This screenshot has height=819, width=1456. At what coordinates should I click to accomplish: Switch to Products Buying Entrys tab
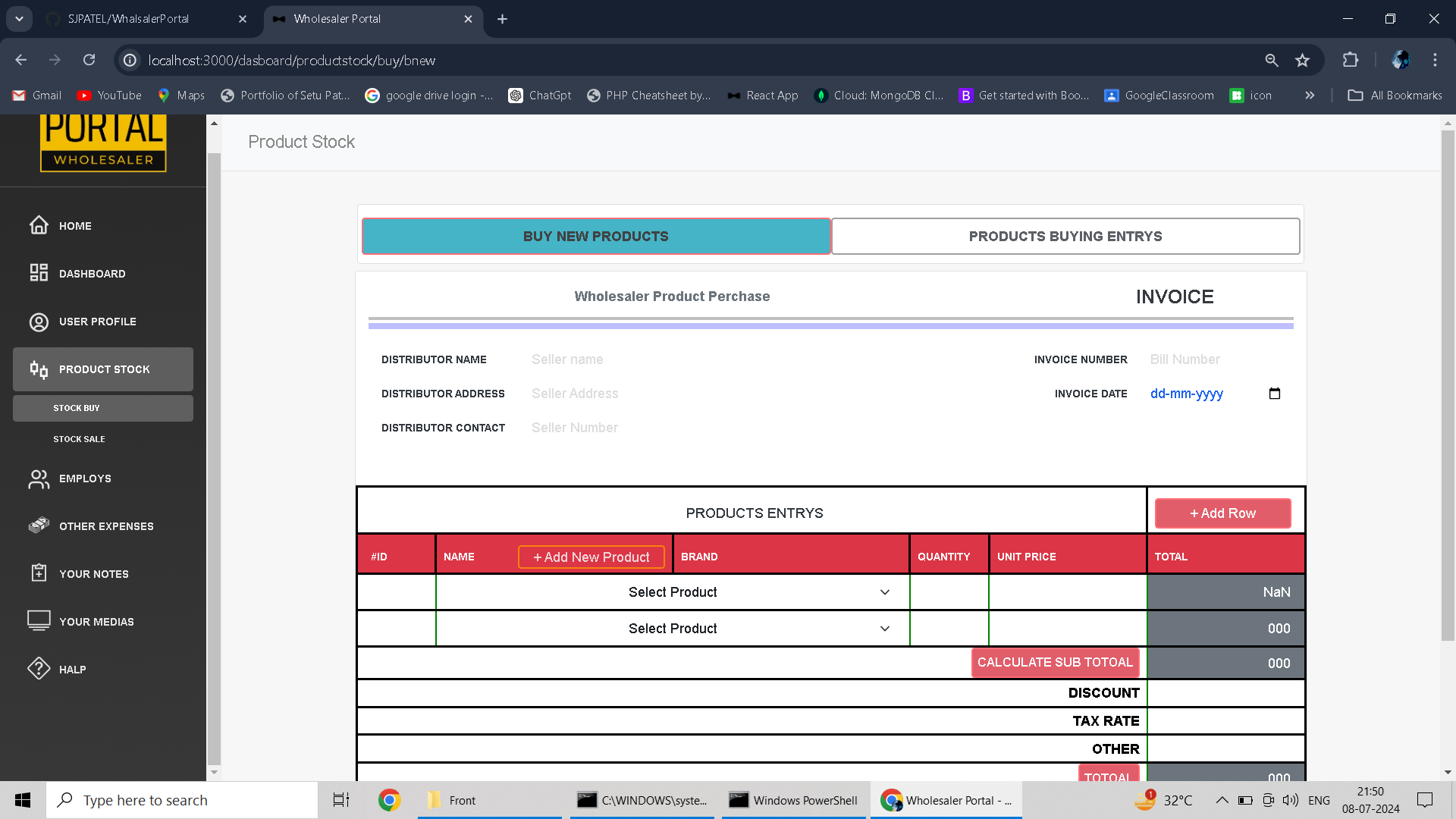coord(1065,237)
